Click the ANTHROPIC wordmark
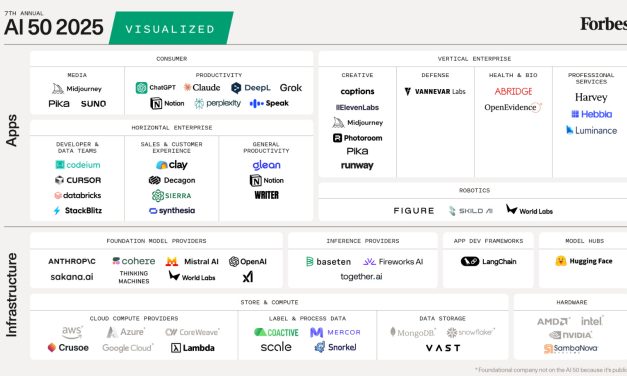627x376 pixels. [x=72, y=261]
